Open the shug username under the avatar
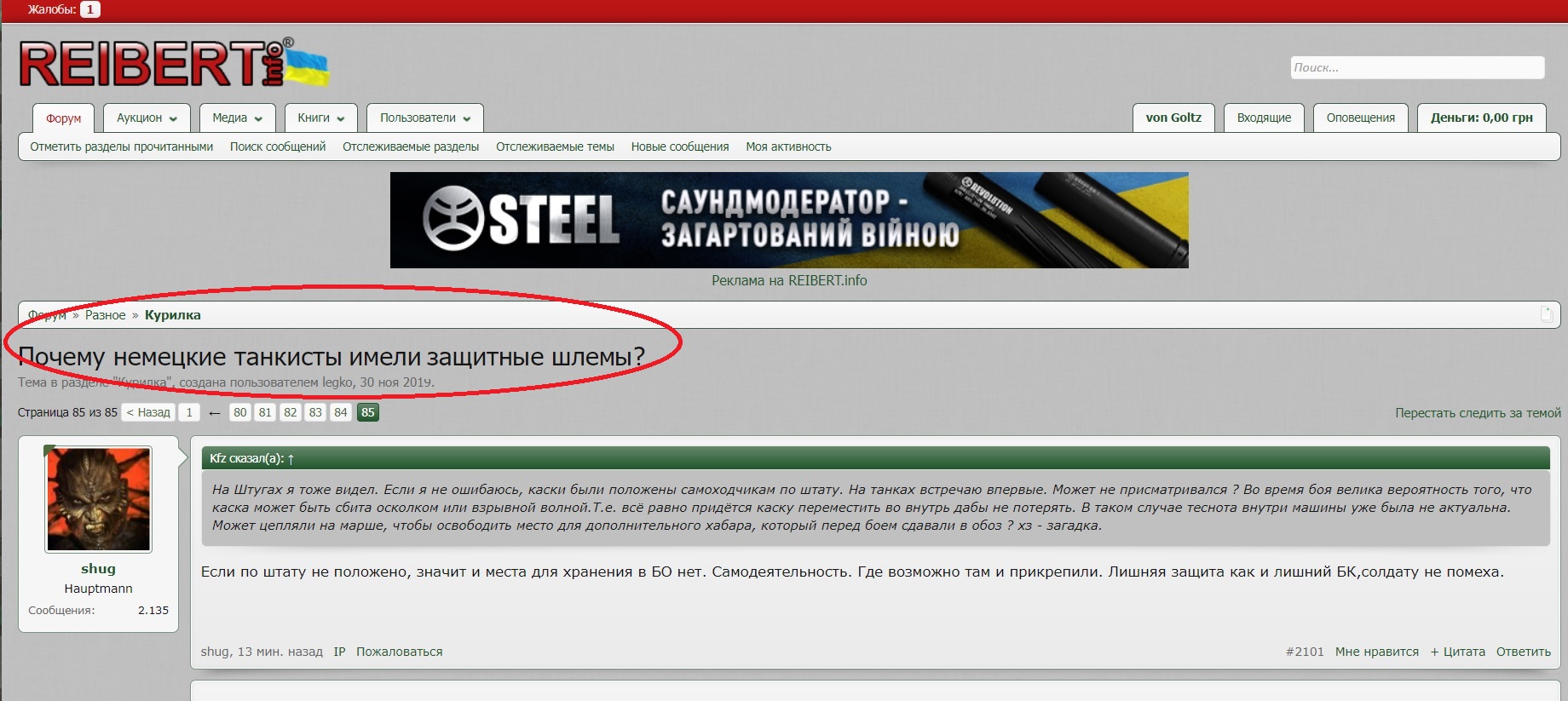This screenshot has height=701, width=1568. pos(98,569)
